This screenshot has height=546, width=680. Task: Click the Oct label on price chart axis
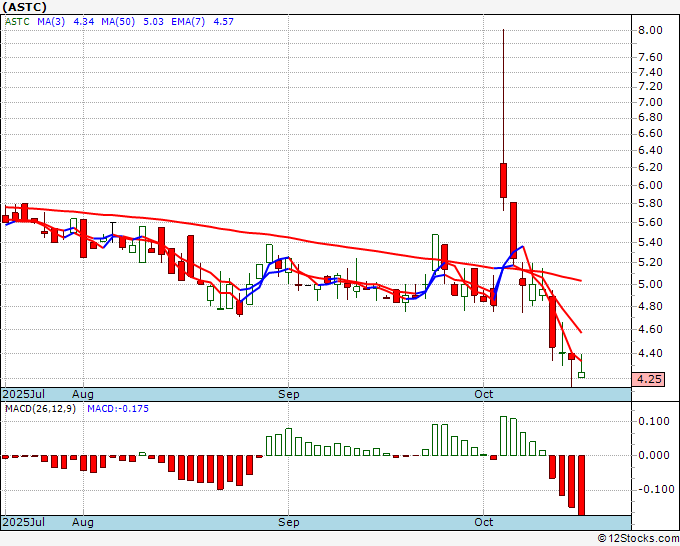484,394
